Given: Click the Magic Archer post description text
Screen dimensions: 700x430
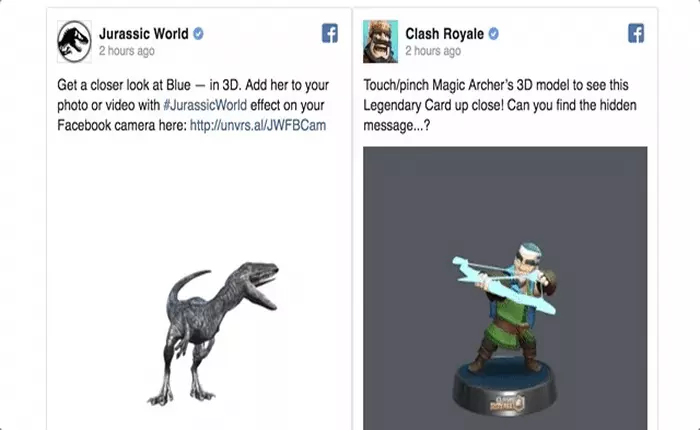Looking at the screenshot, I should (500, 105).
